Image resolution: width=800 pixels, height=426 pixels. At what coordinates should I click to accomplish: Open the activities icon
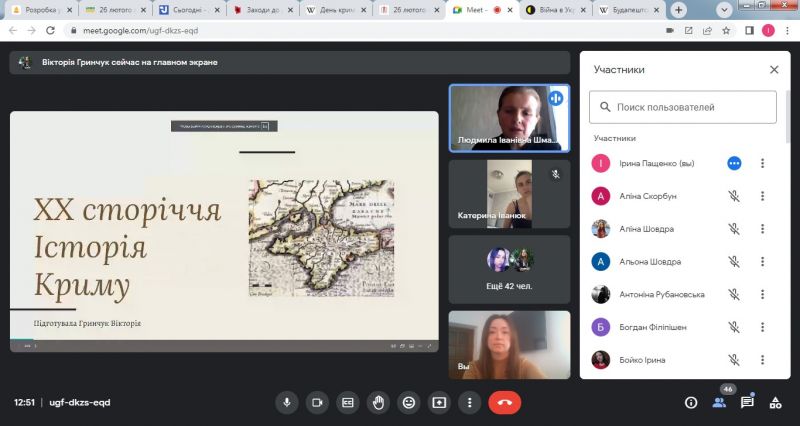776,403
